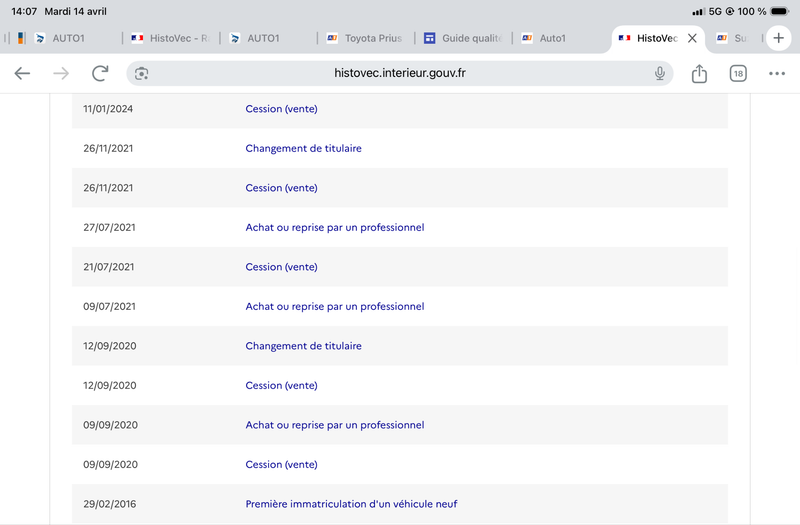Focus the histovec.interieur.gouv.fr address bar
800x525 pixels.
tap(399, 73)
